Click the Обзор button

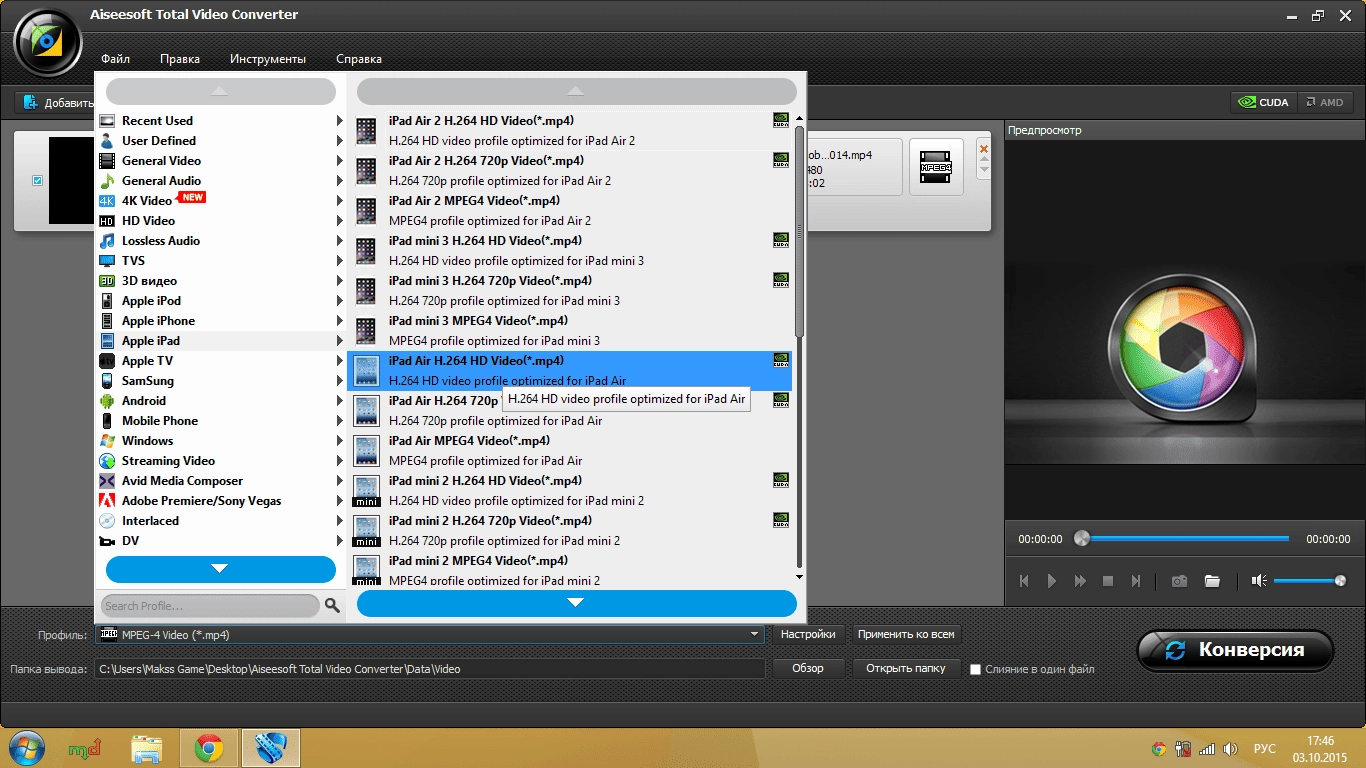point(808,668)
